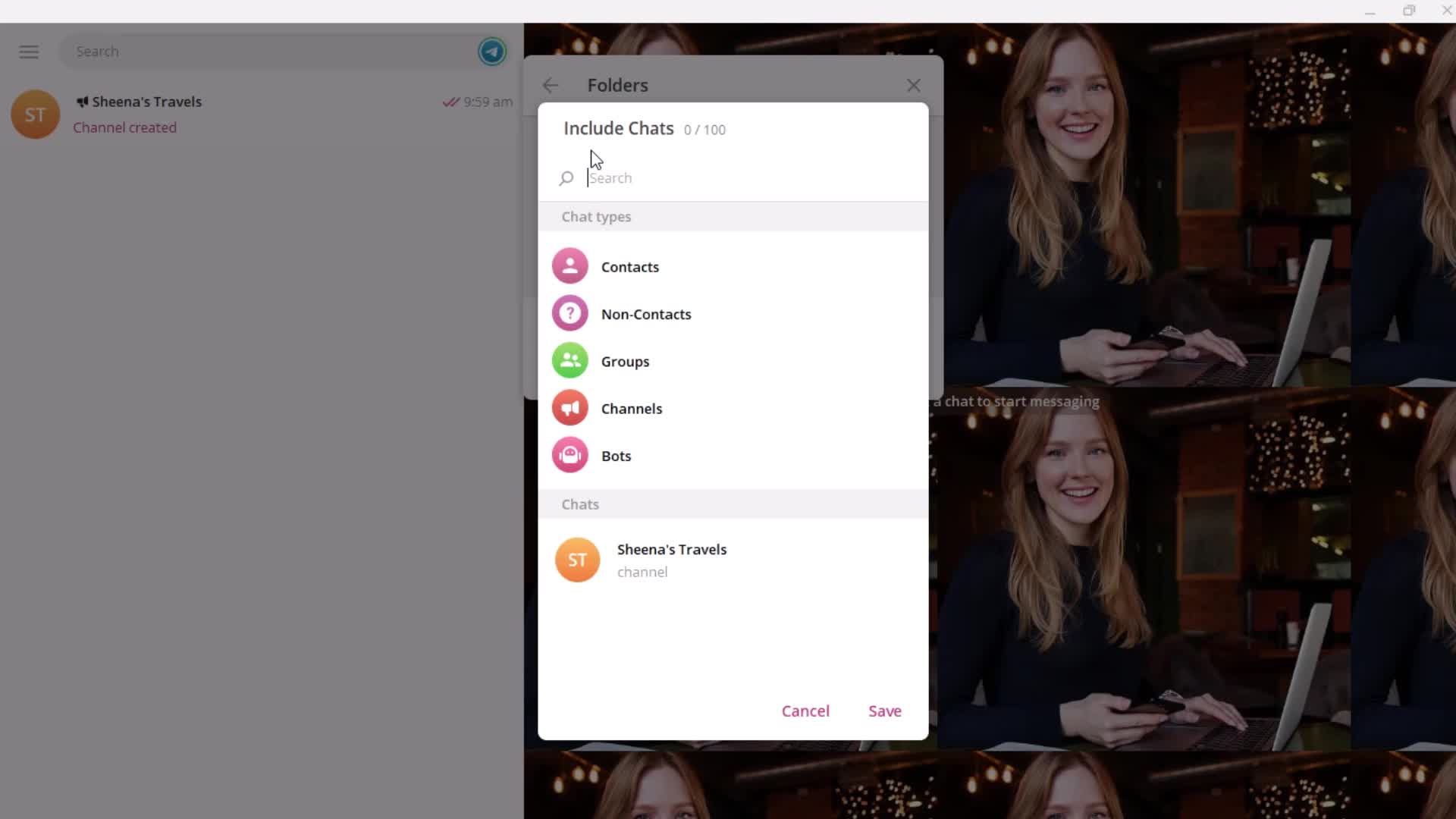Image resolution: width=1456 pixels, height=819 pixels.
Task: Close the Folders dialog with the X
Action: pos(913,85)
